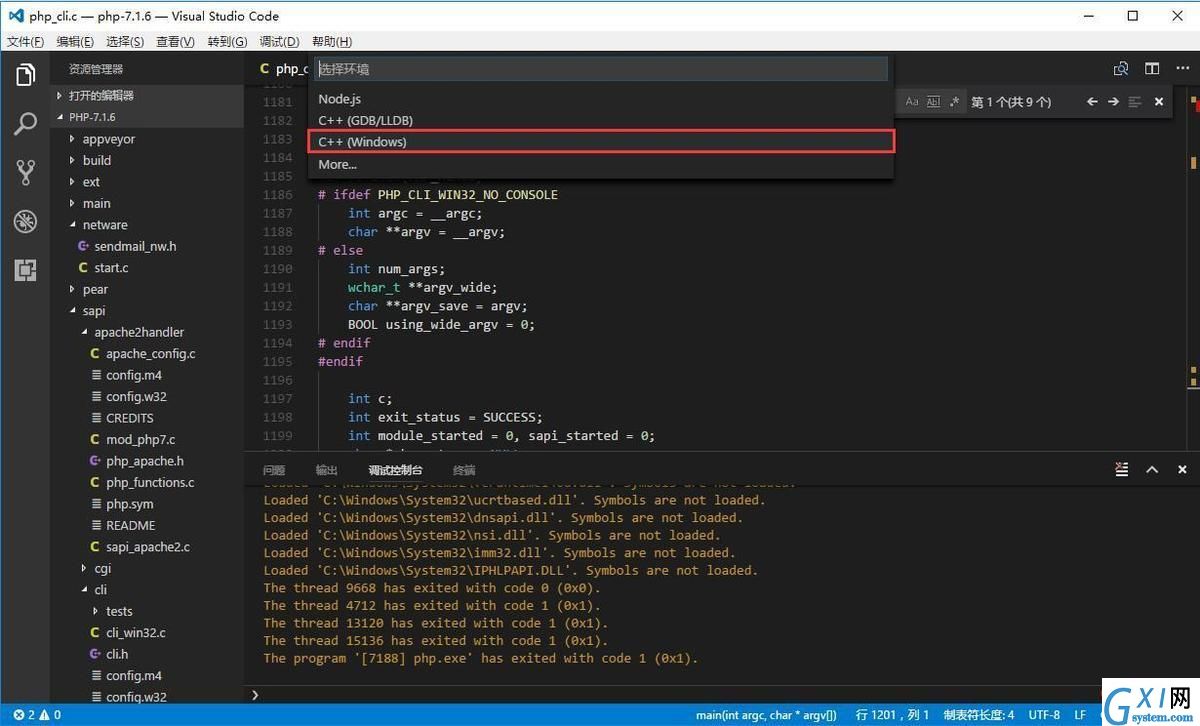Image resolution: width=1200 pixels, height=726 pixels.
Task: Open the Debug view (bug icon)
Action: coord(25,221)
